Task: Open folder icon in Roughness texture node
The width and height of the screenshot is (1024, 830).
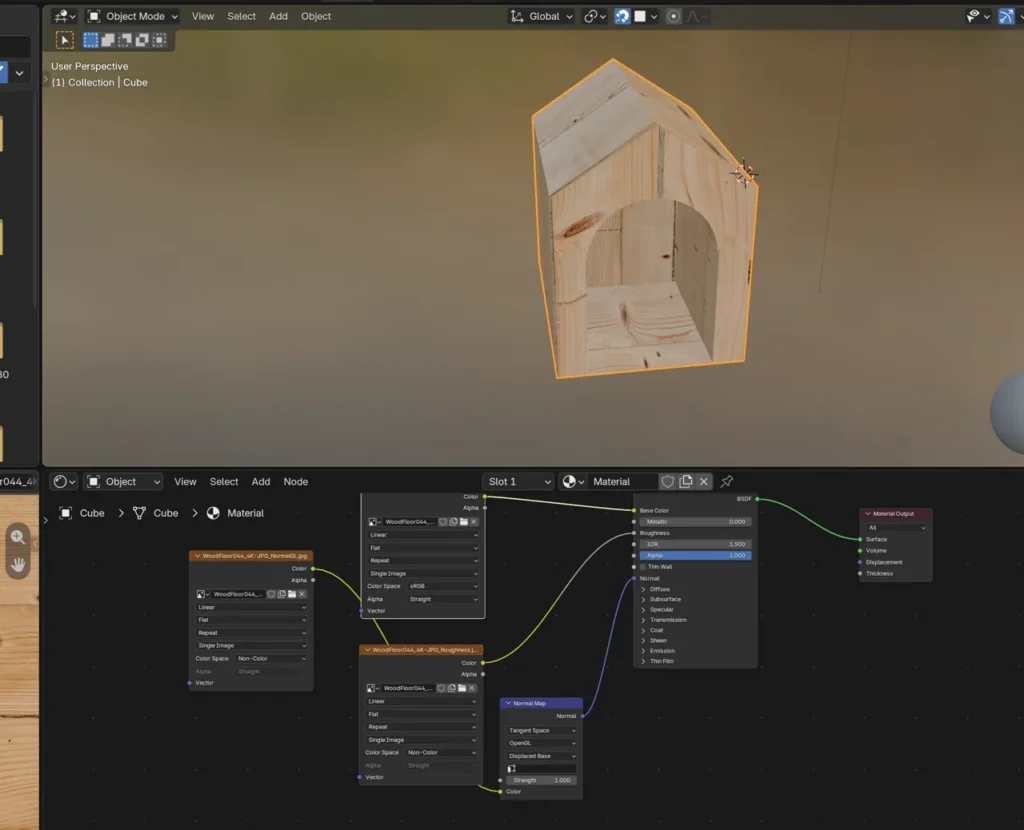Action: [x=462, y=688]
